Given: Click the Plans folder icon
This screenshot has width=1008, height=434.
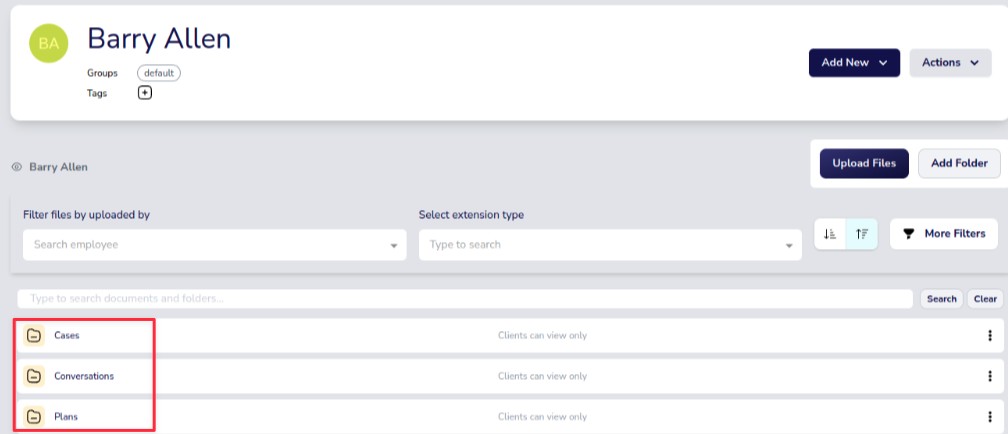Looking at the screenshot, I should click(34, 416).
